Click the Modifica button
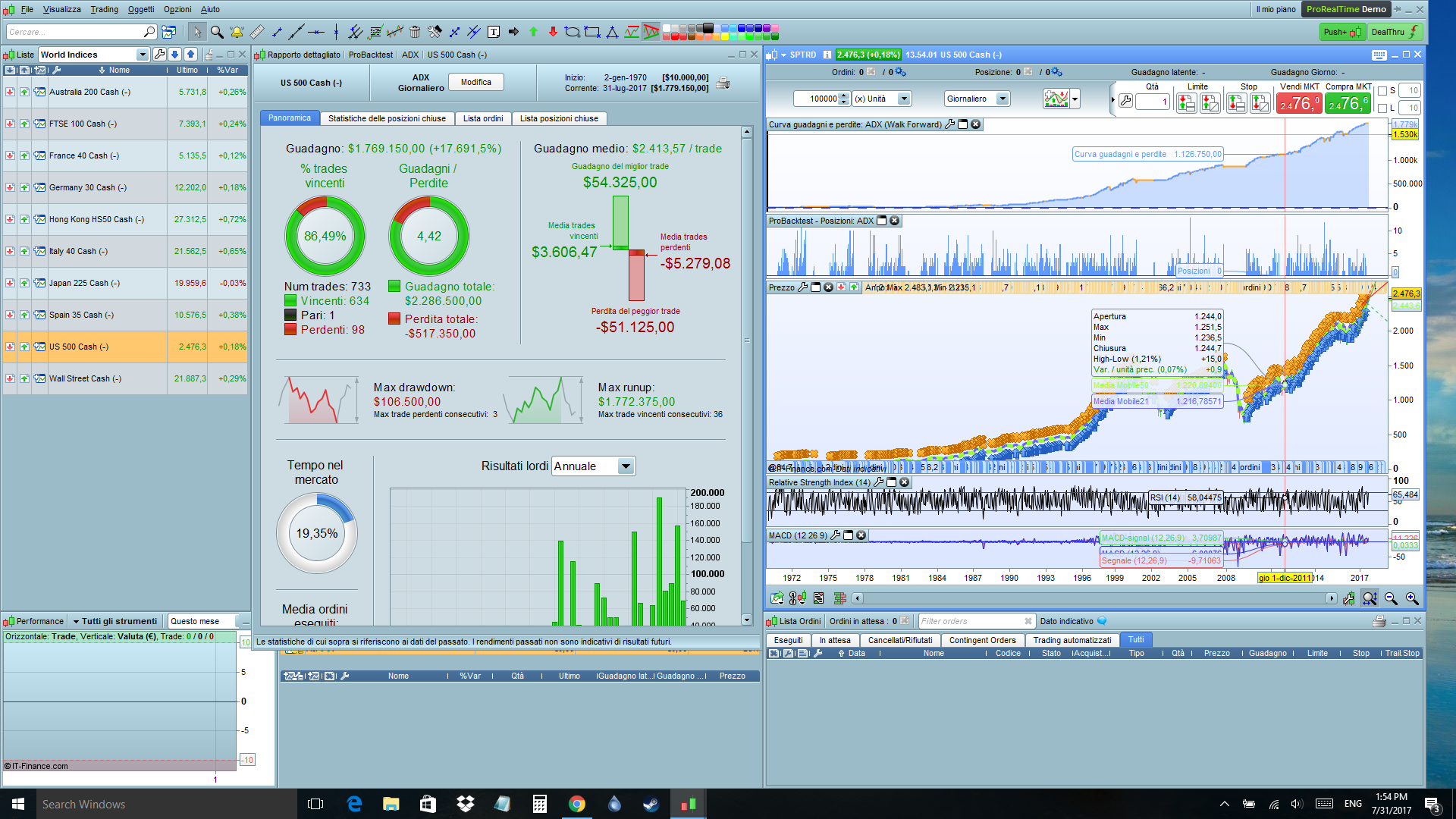 tap(475, 82)
